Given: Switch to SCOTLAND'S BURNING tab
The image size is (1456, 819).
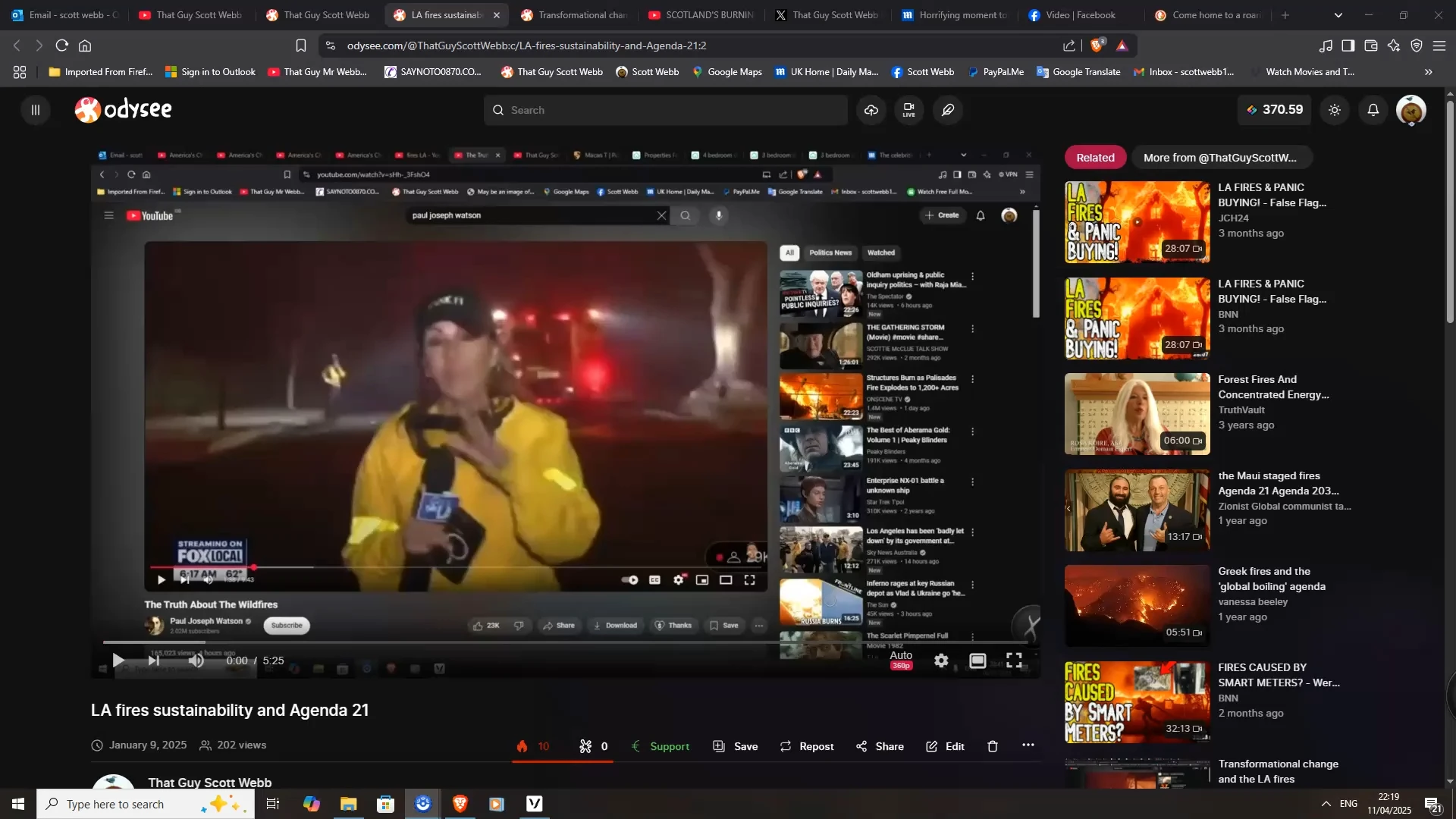Looking at the screenshot, I should click(701, 14).
